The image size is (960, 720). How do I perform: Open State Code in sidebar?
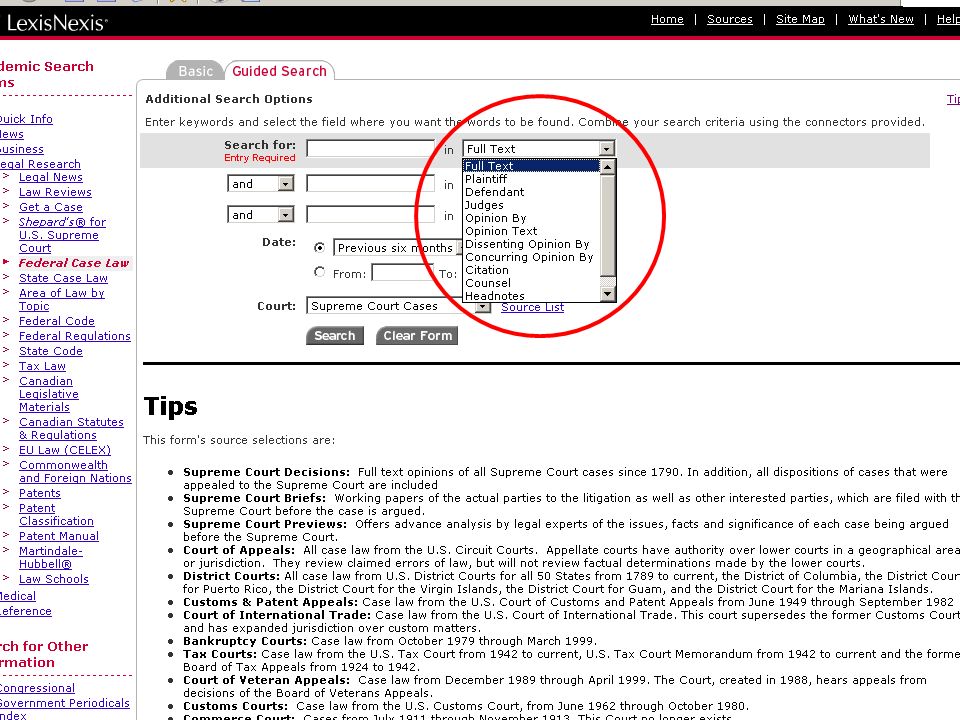pyautogui.click(x=51, y=351)
